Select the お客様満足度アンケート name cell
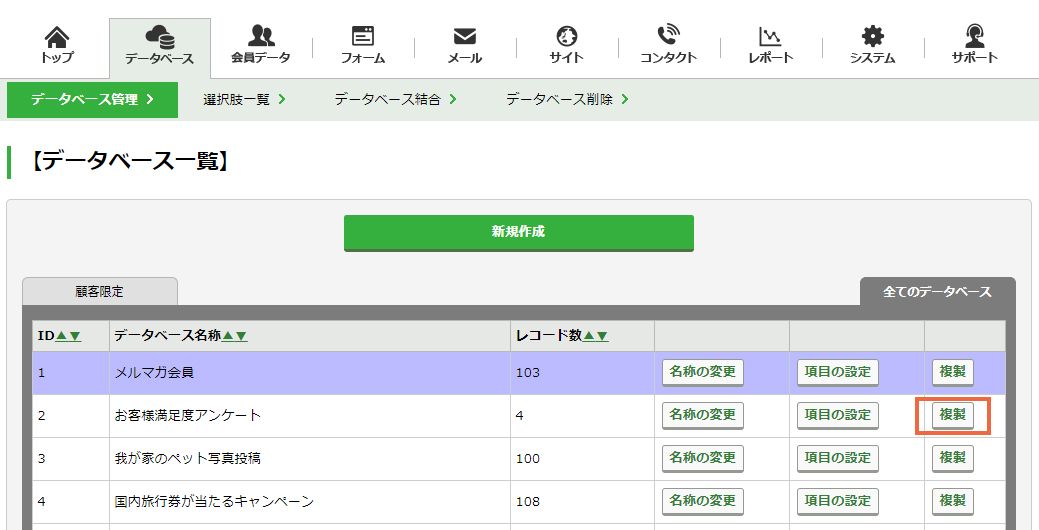Image resolution: width=1039 pixels, height=530 pixels. click(x=309, y=416)
